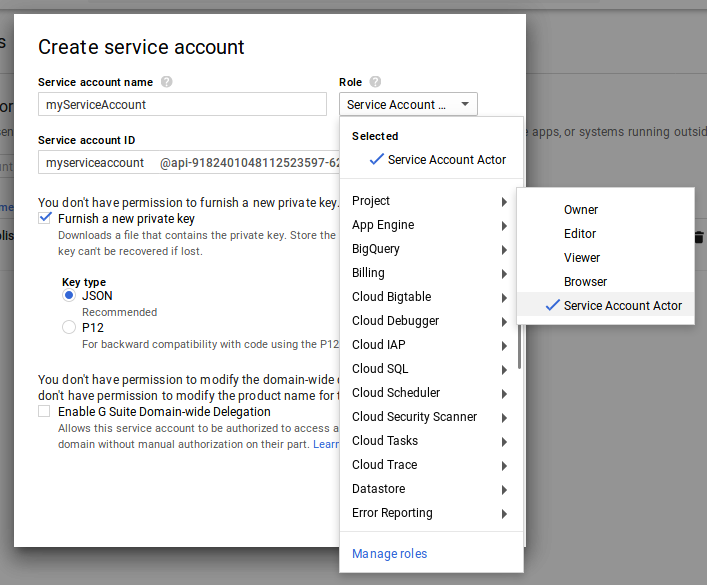Screen dimensions: 707x585
Task: Open the Role dropdown selector
Action: pos(408,104)
